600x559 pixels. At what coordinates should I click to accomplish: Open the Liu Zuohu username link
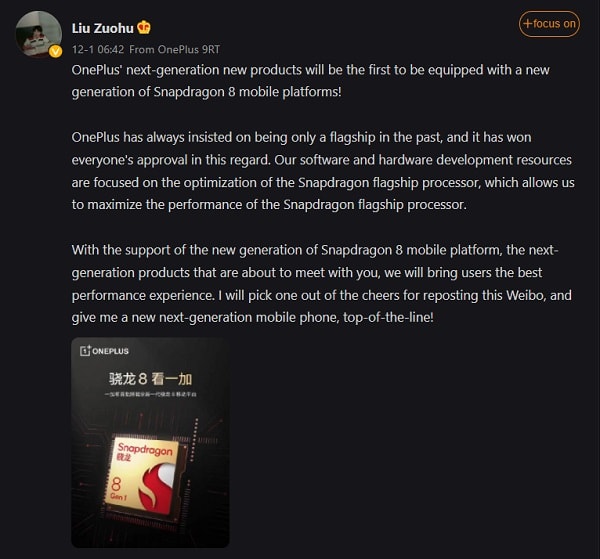tap(103, 27)
